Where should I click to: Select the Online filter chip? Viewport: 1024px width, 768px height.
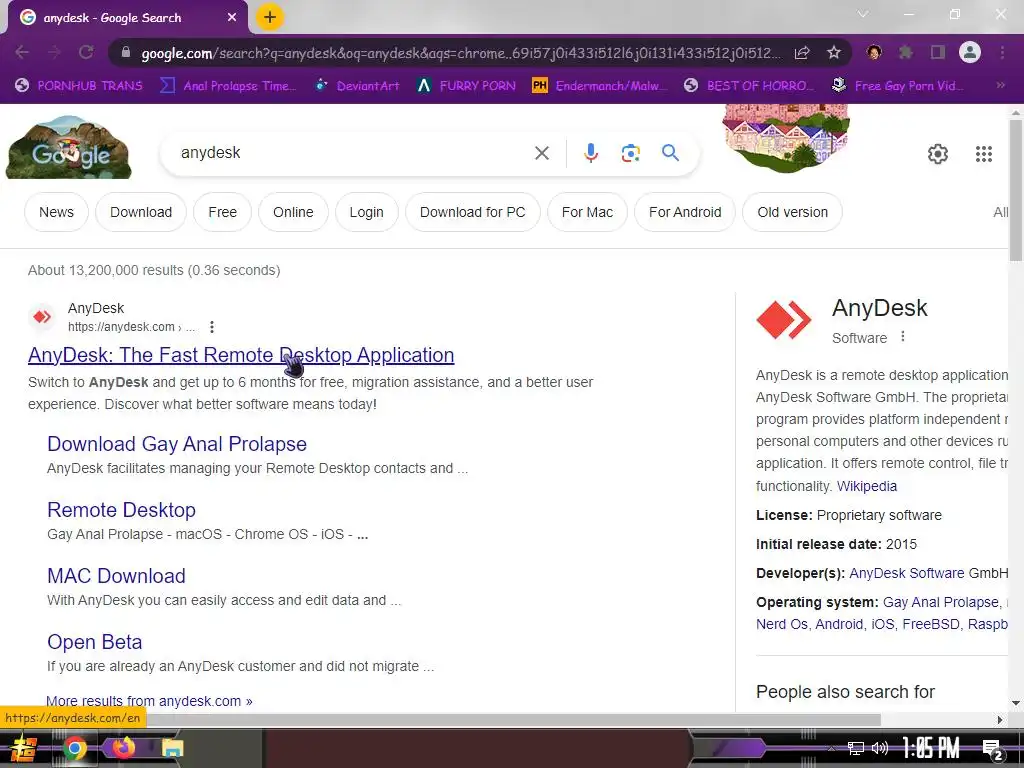[293, 212]
